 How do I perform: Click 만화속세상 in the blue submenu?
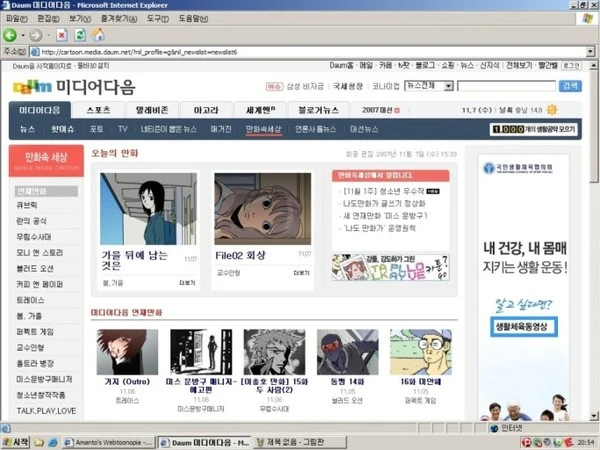point(263,129)
